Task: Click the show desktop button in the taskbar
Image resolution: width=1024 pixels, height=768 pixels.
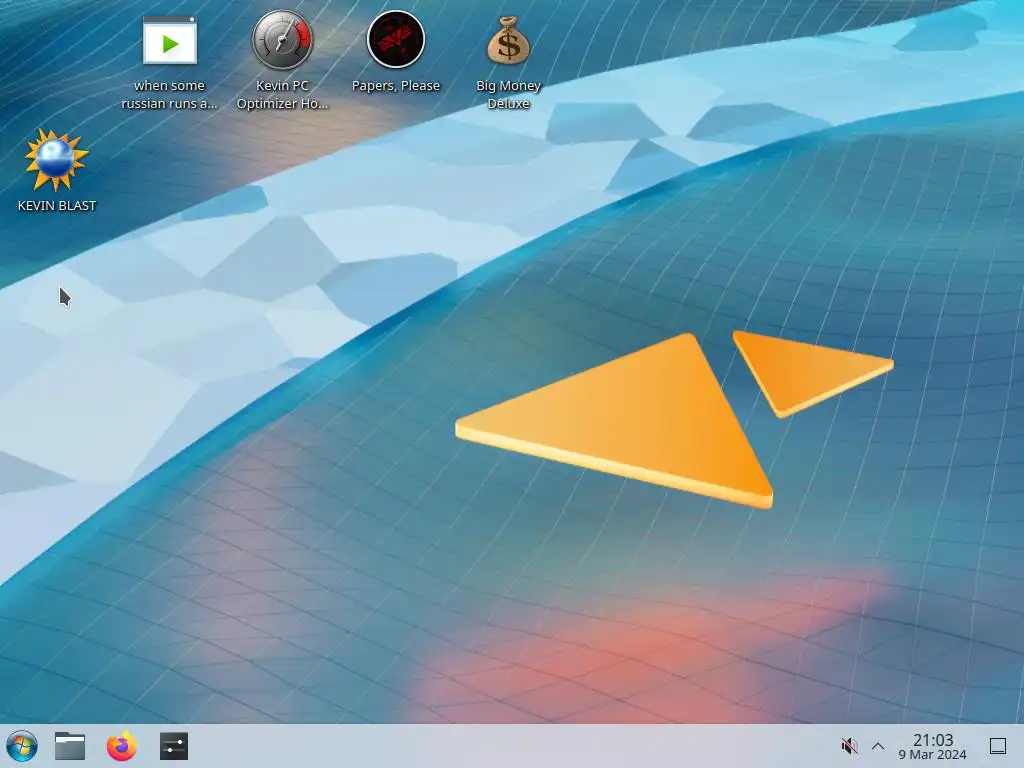Action: click(998, 746)
